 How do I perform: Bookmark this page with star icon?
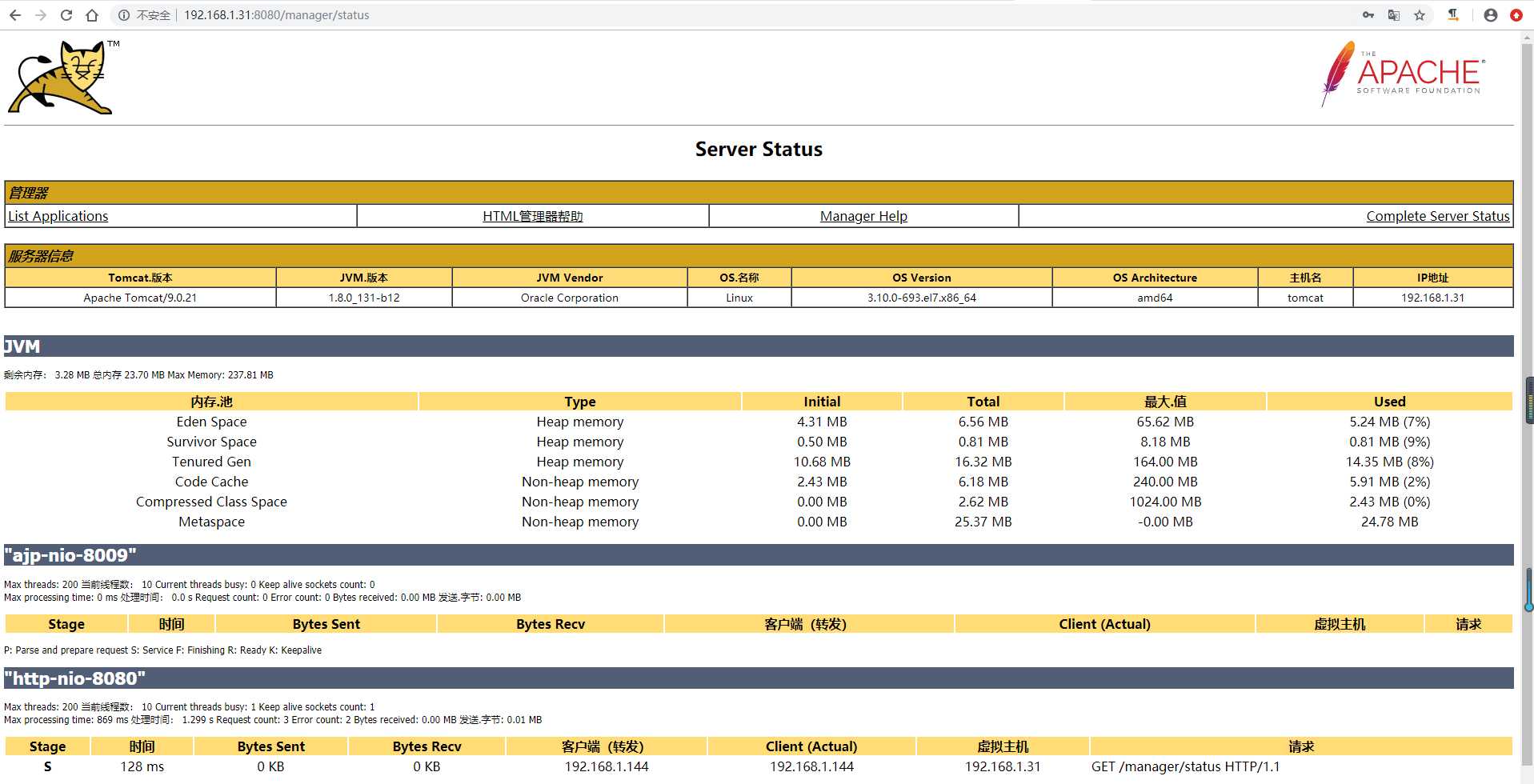[x=1420, y=15]
